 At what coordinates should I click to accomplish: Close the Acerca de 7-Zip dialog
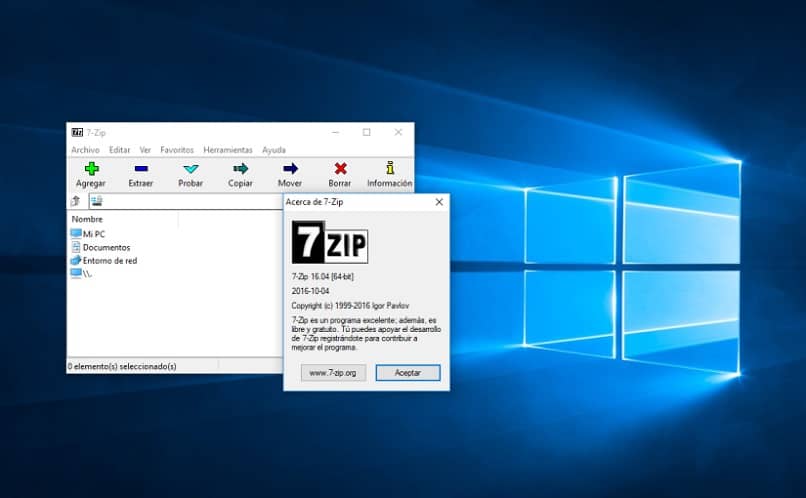439,202
